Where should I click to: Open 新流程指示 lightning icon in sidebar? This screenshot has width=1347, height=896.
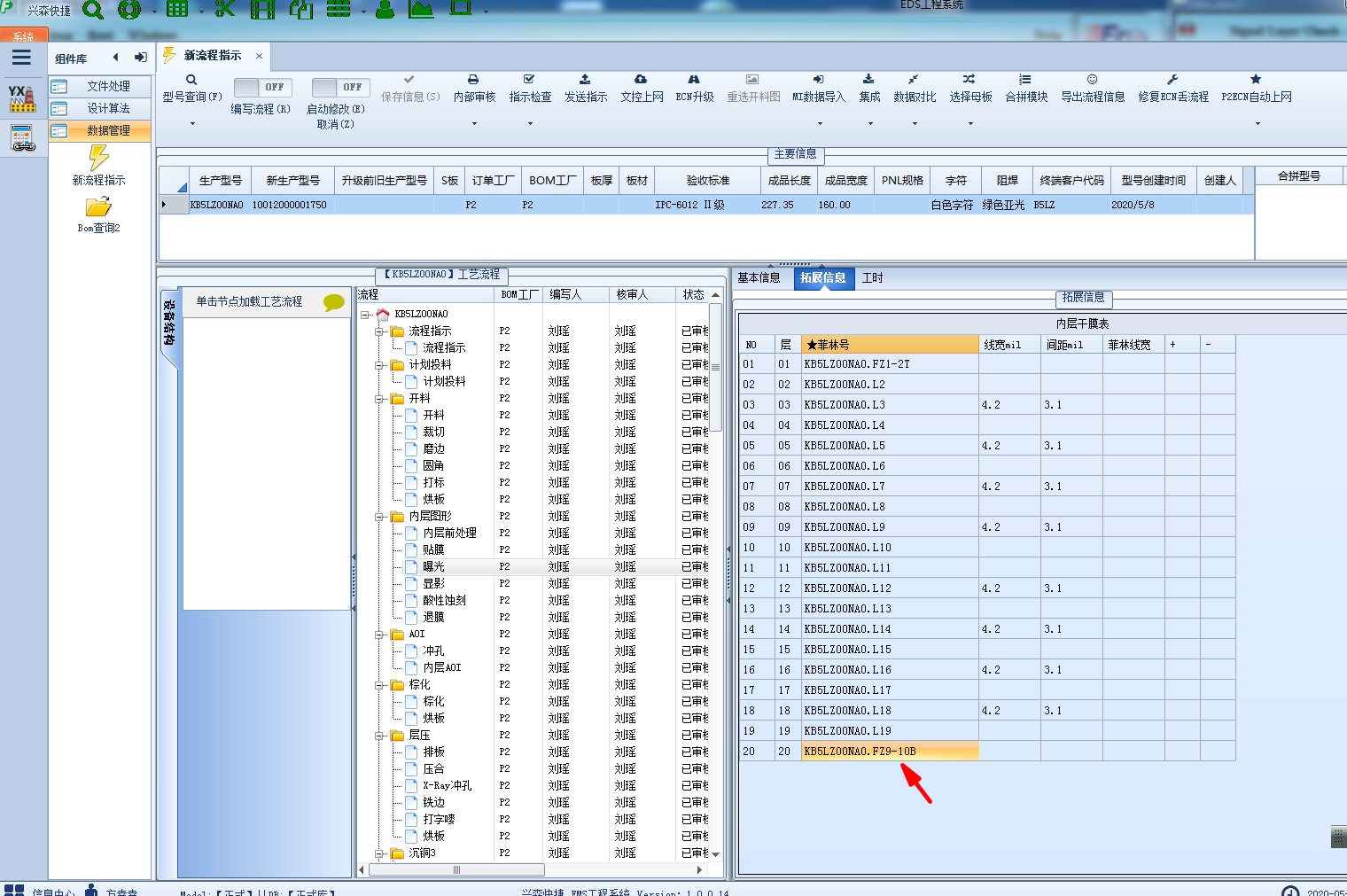click(x=98, y=159)
